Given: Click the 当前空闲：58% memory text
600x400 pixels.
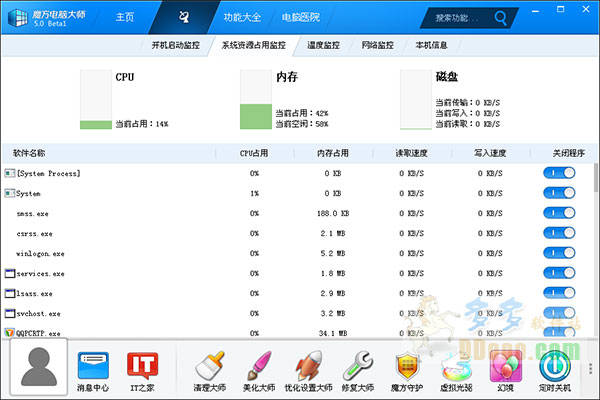Looking at the screenshot, I should 302,124.
